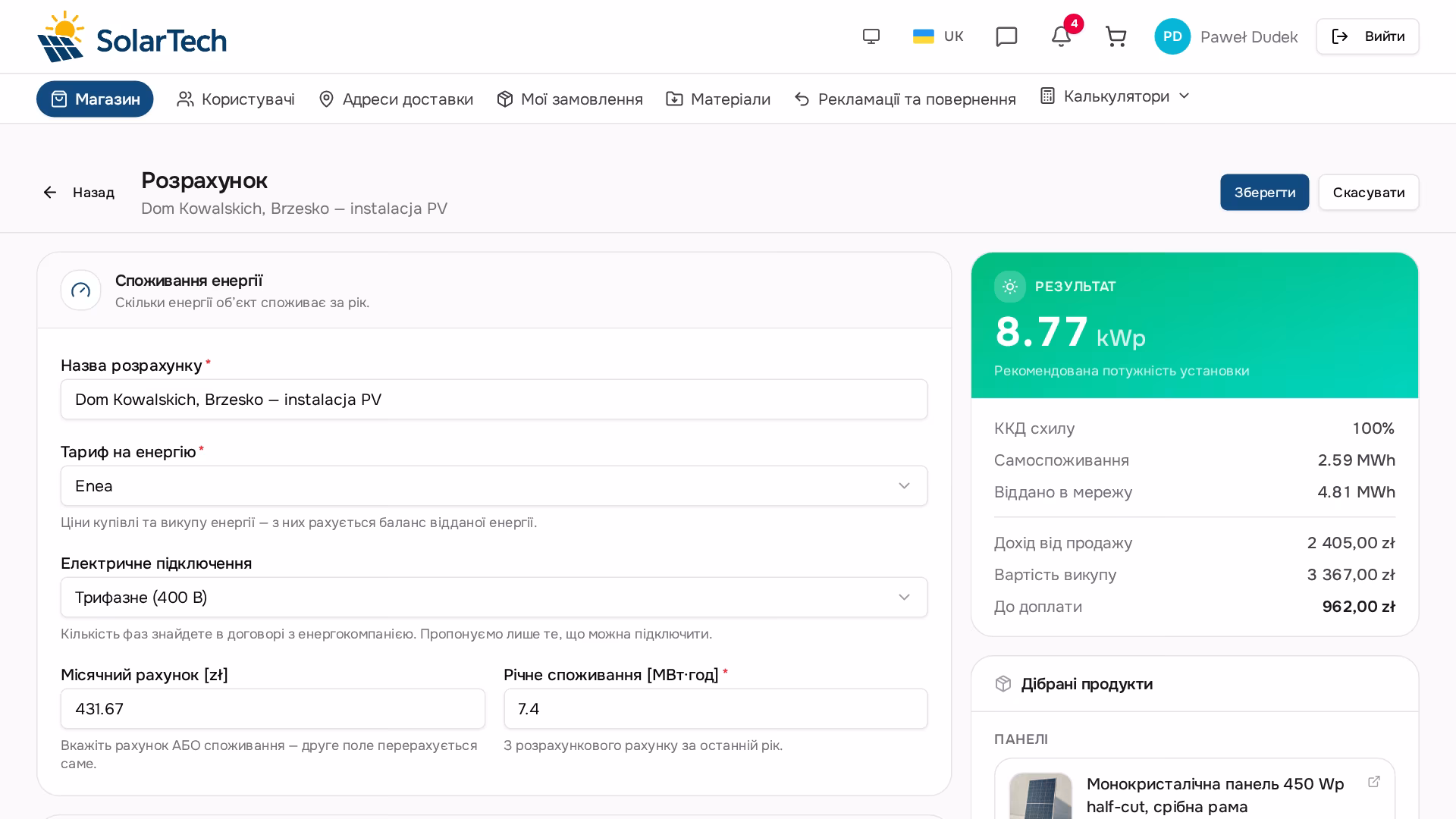Image resolution: width=1456 pixels, height=819 pixels.
Task: Go back with the Назад link
Action: coord(79,193)
